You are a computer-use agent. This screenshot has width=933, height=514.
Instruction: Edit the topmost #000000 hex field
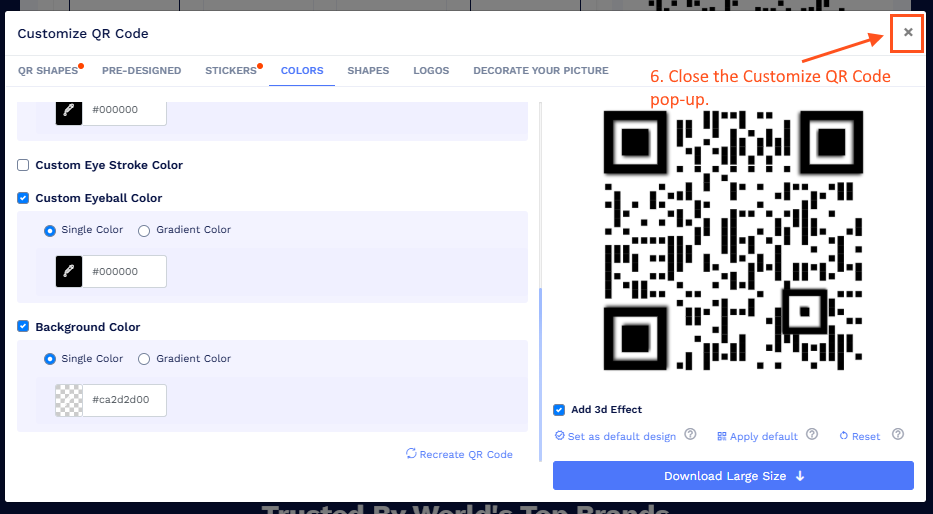click(124, 113)
